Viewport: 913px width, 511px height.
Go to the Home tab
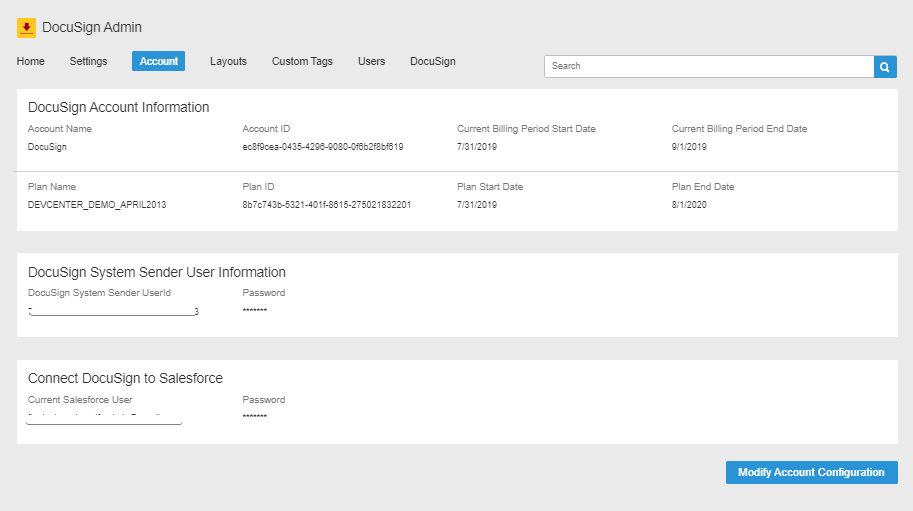pos(31,62)
